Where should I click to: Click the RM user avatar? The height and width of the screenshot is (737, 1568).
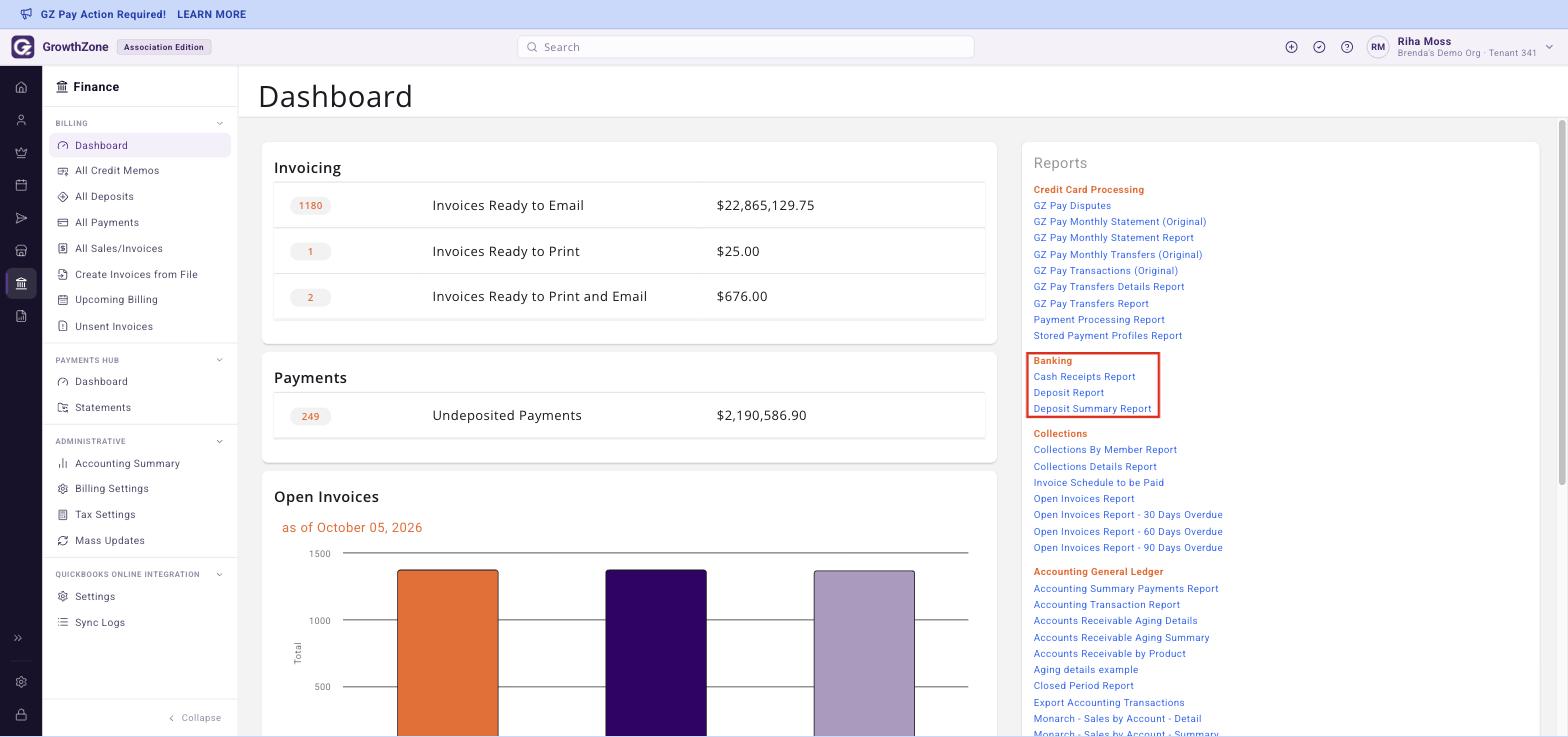point(1378,47)
